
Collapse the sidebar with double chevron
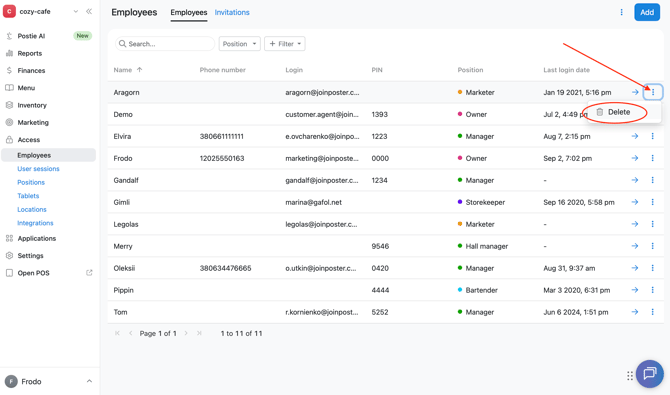point(89,12)
